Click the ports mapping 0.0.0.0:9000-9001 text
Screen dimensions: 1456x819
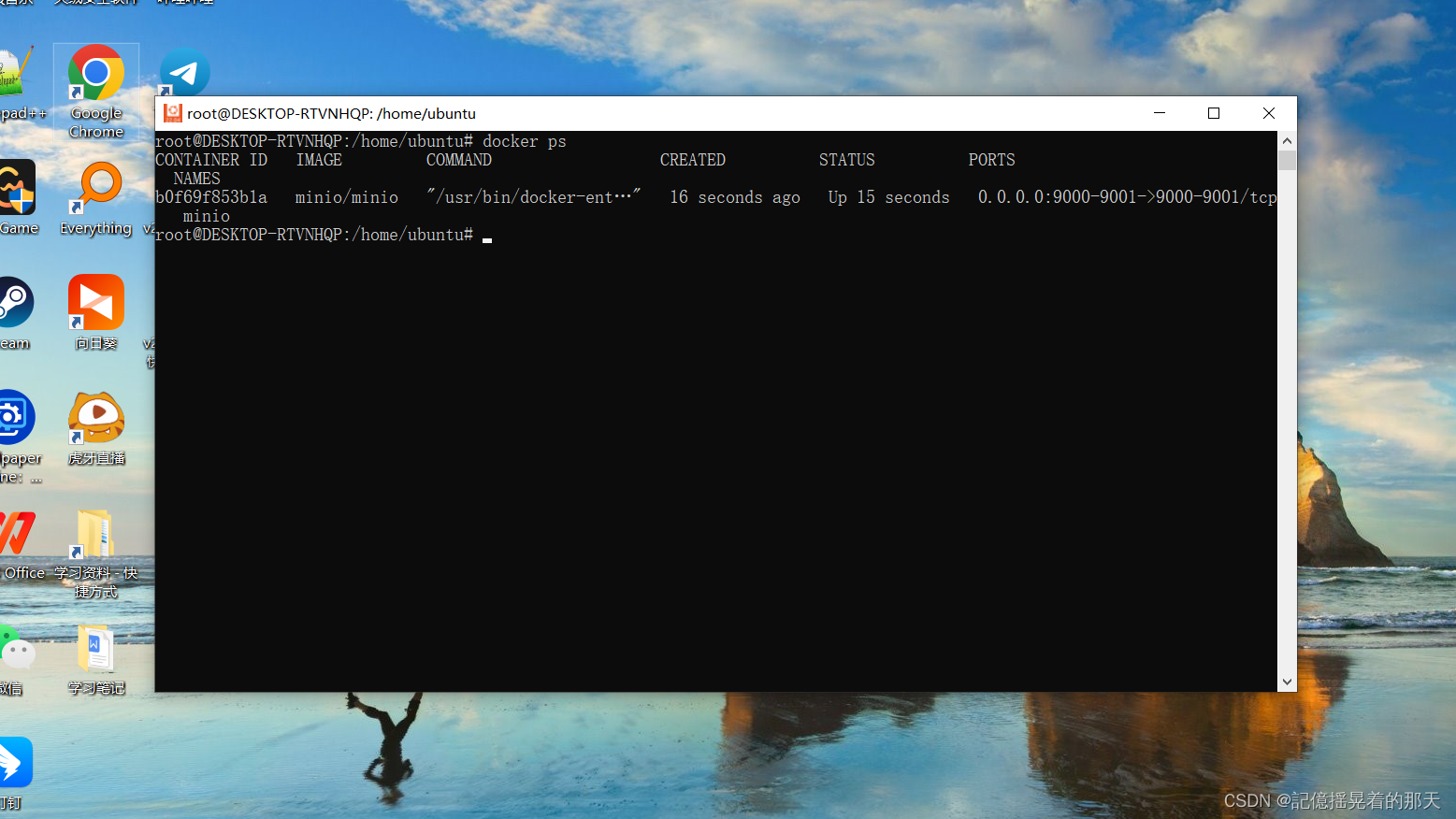[x=1127, y=197]
